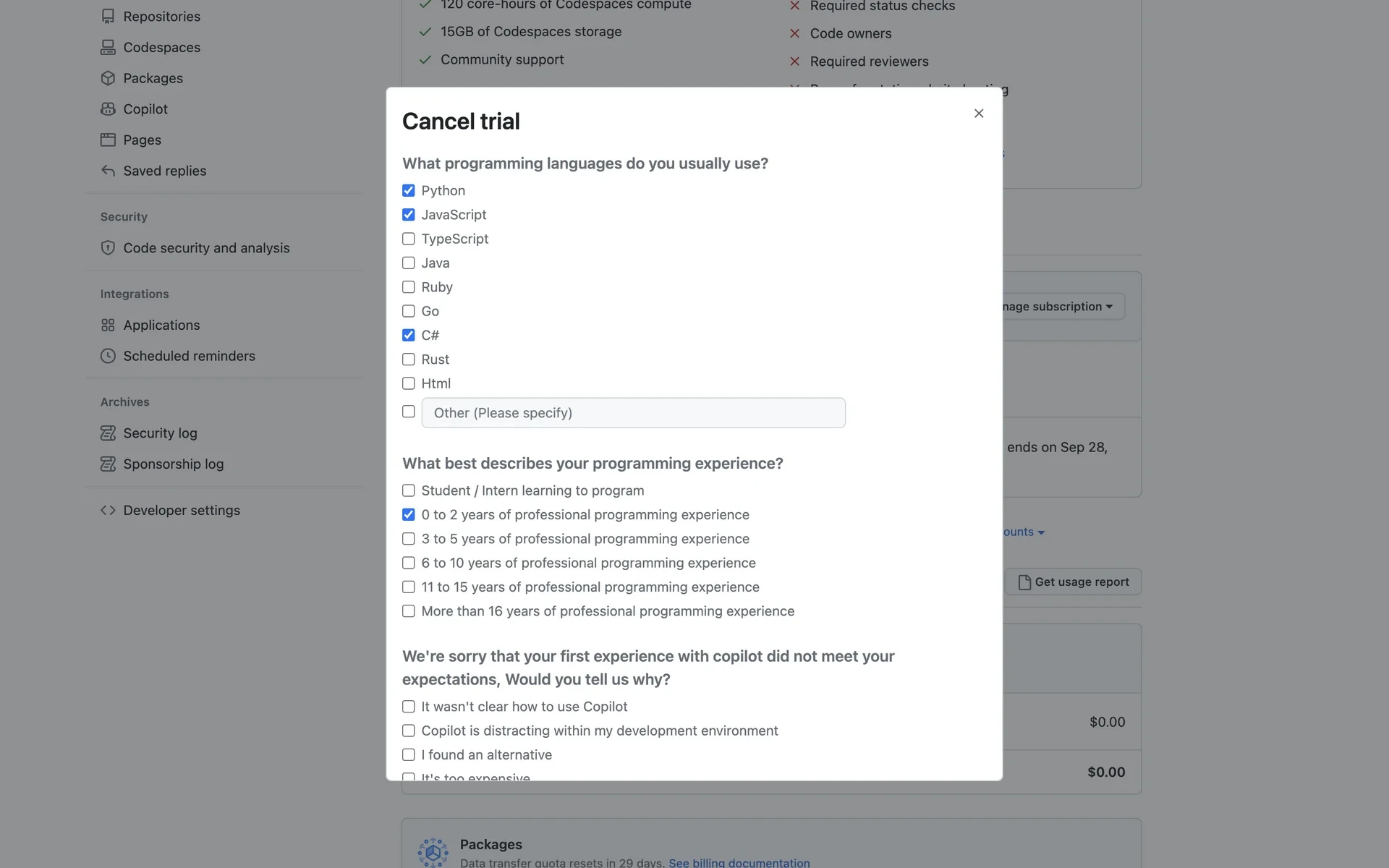Check the Other language checkbox
The height and width of the screenshot is (868, 1389).
point(409,412)
